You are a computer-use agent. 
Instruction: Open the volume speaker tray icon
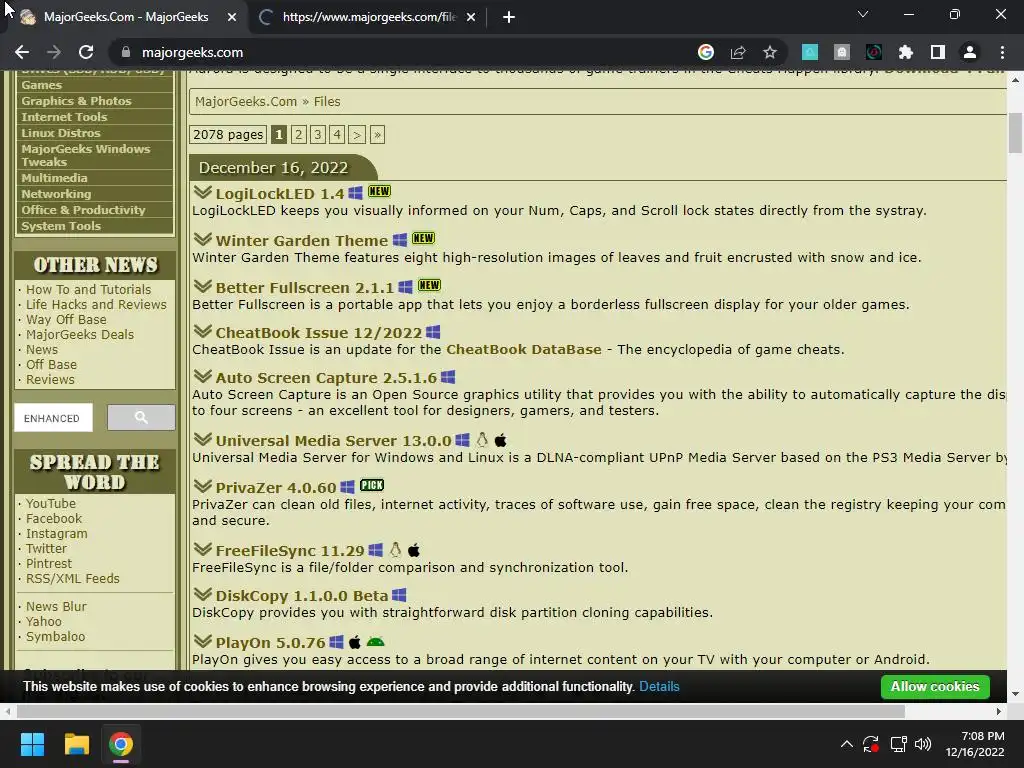click(923, 744)
